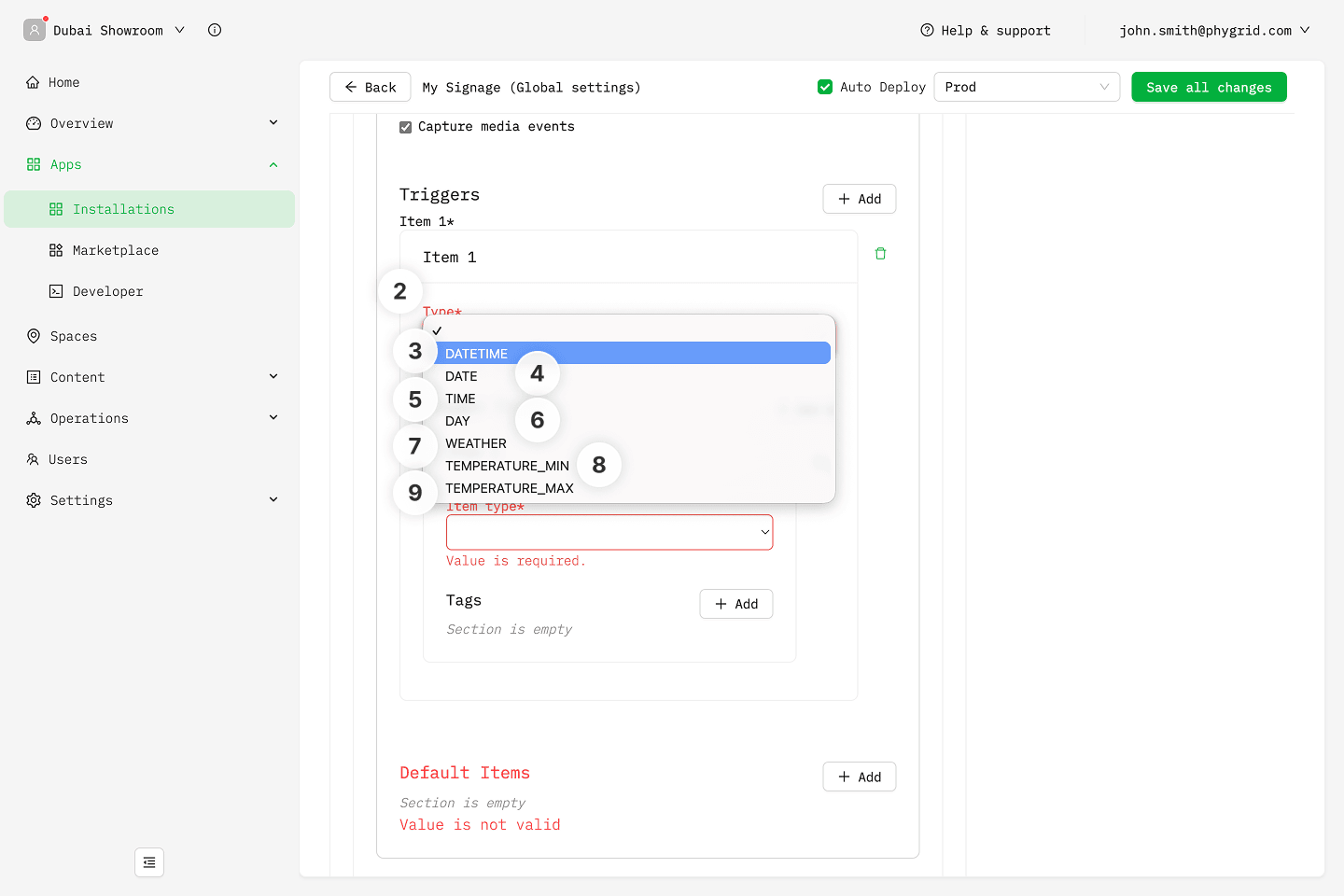Uncheck Capture media events

pos(406,127)
